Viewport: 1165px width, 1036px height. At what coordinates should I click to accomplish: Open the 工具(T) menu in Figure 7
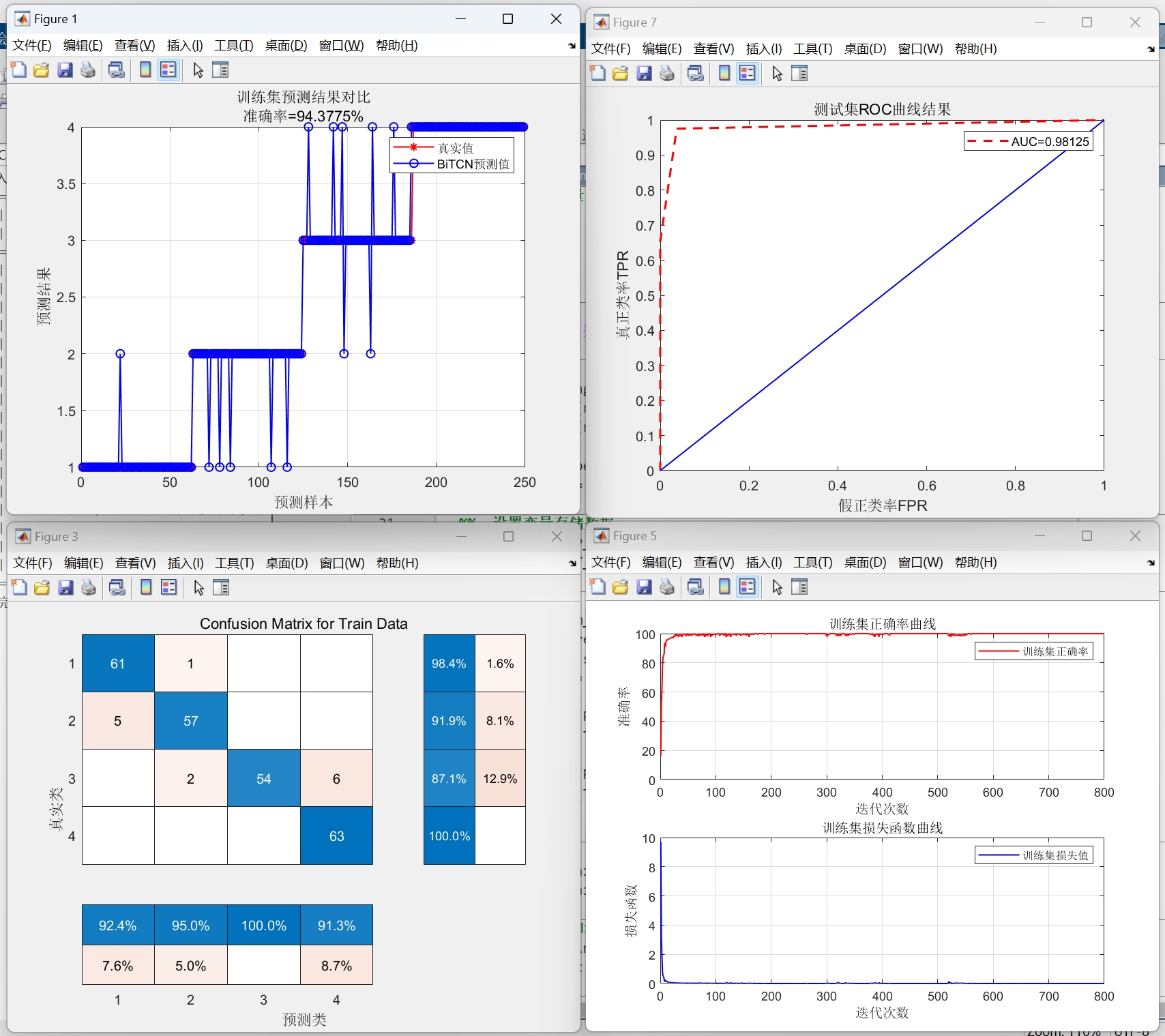811,48
